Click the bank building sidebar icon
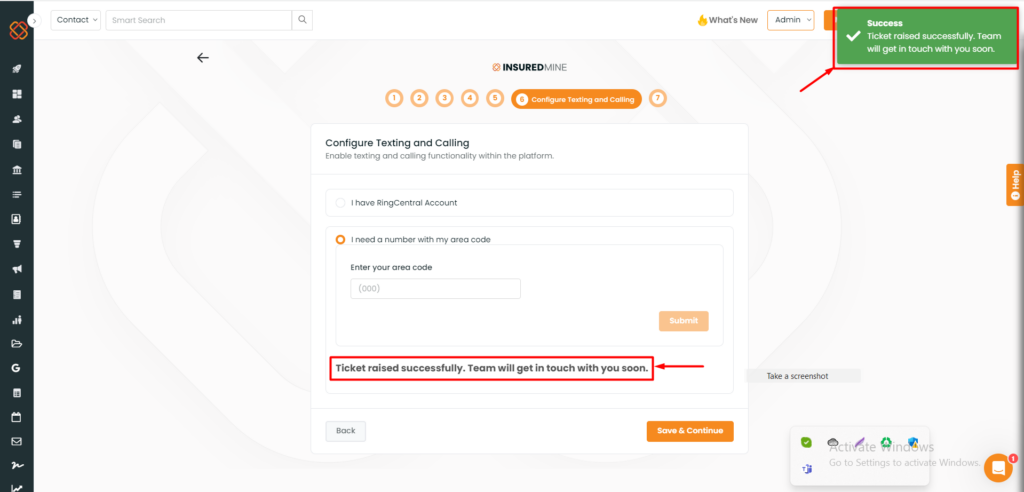This screenshot has width=1024, height=492. click(17, 170)
